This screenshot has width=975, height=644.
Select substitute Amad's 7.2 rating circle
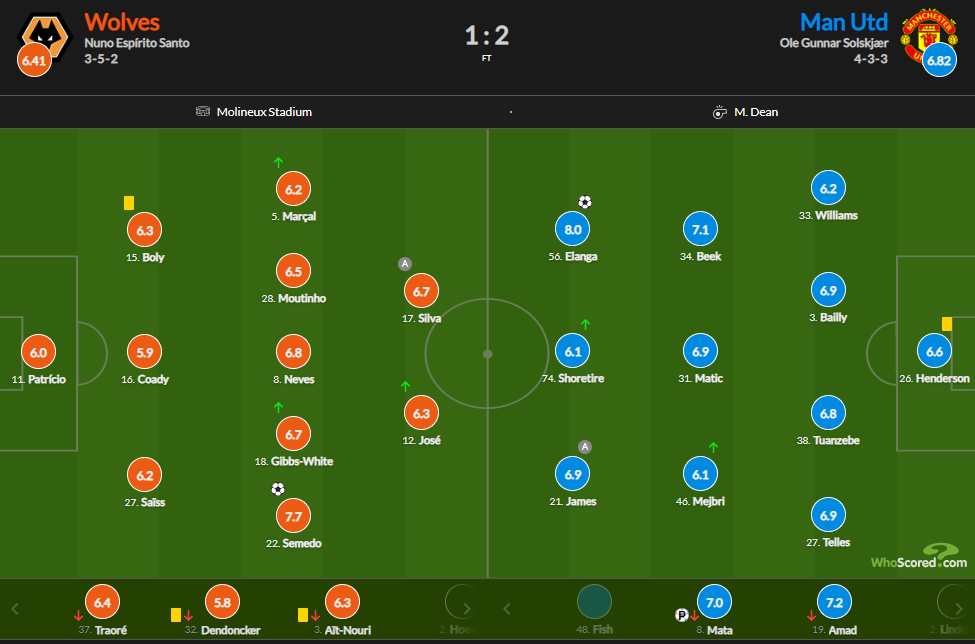(834, 602)
